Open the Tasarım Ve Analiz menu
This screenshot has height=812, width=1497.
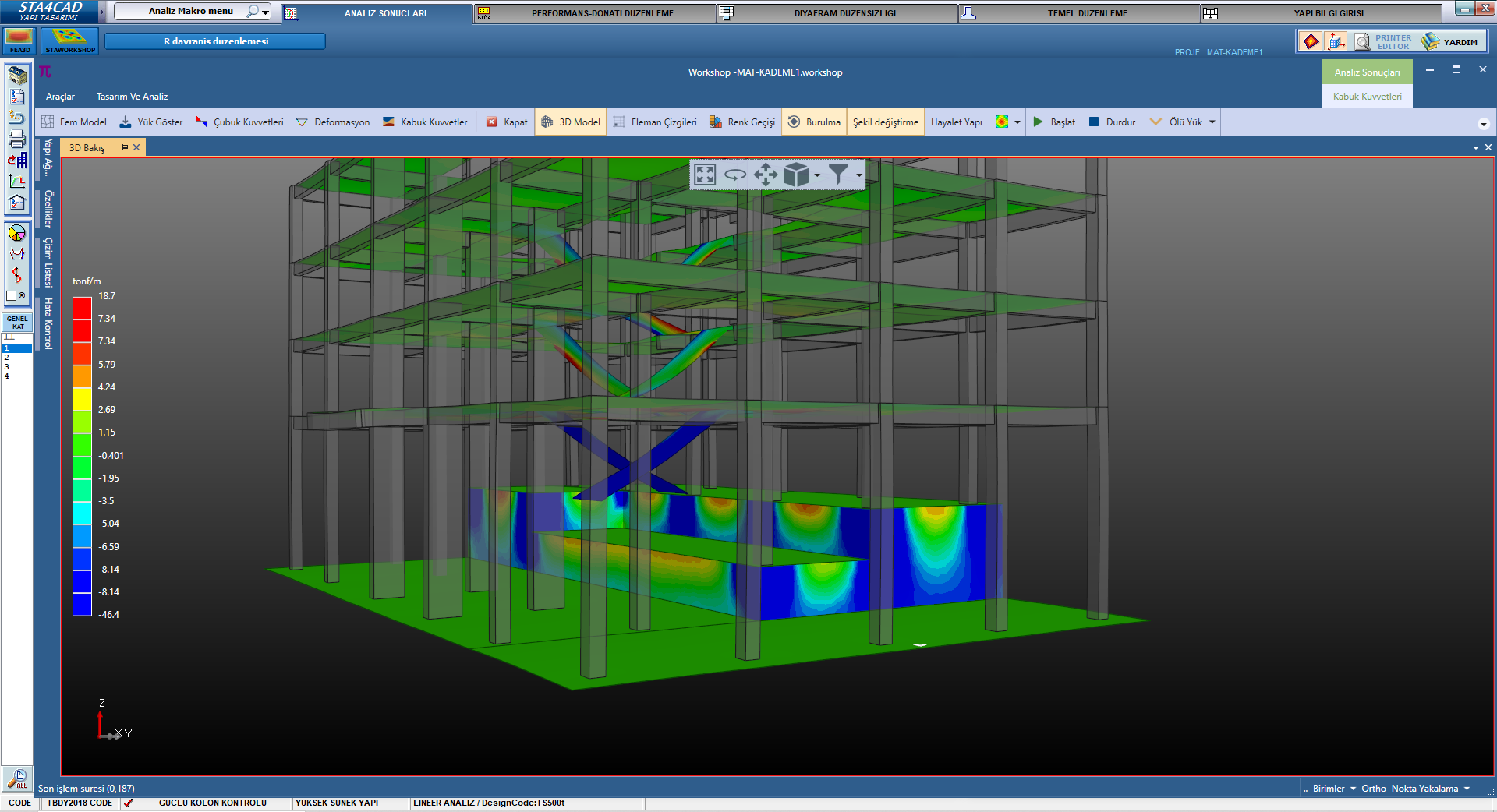[132, 97]
